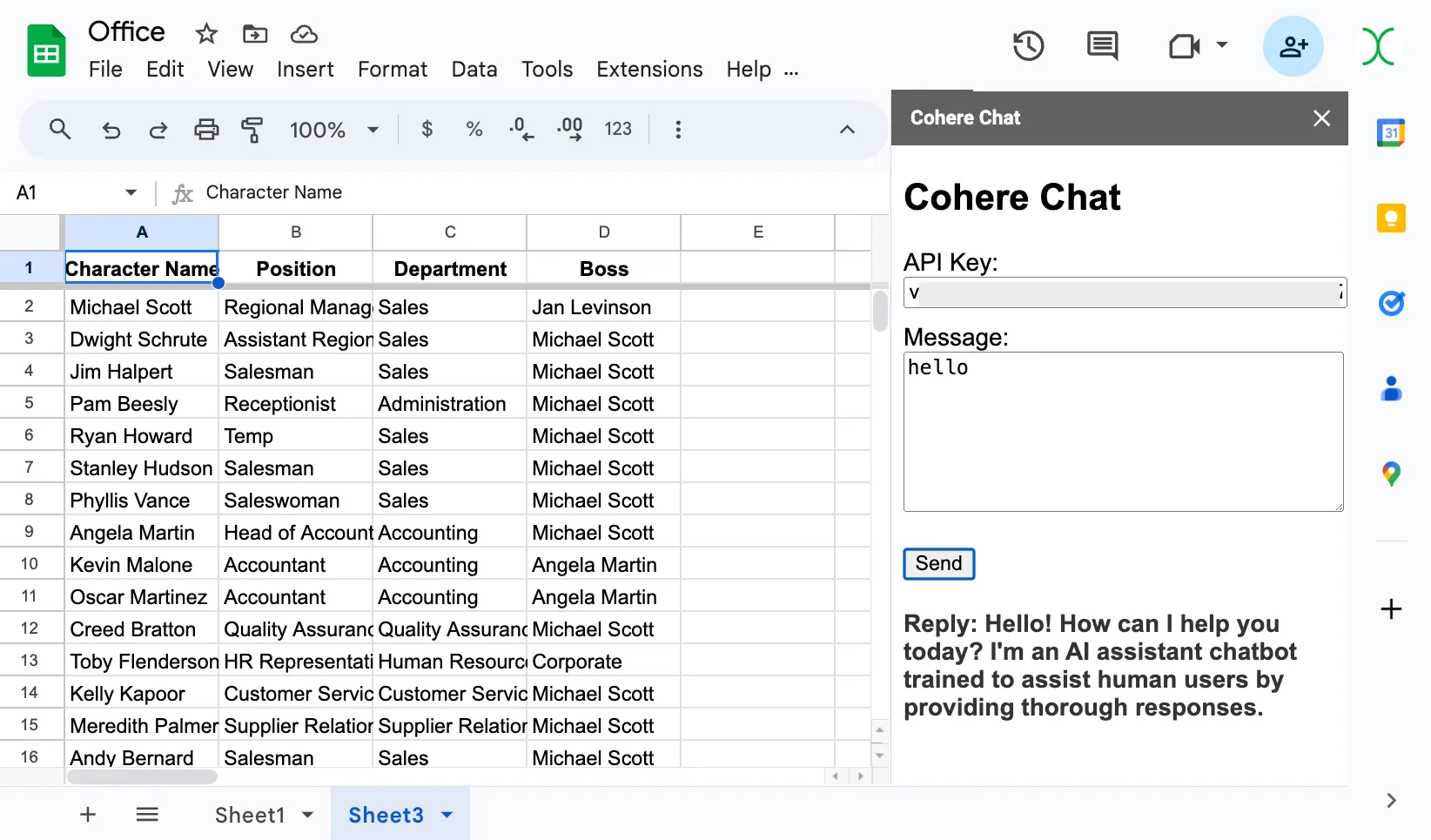
Task: Switch to the Sheet1 tab
Action: (x=250, y=815)
